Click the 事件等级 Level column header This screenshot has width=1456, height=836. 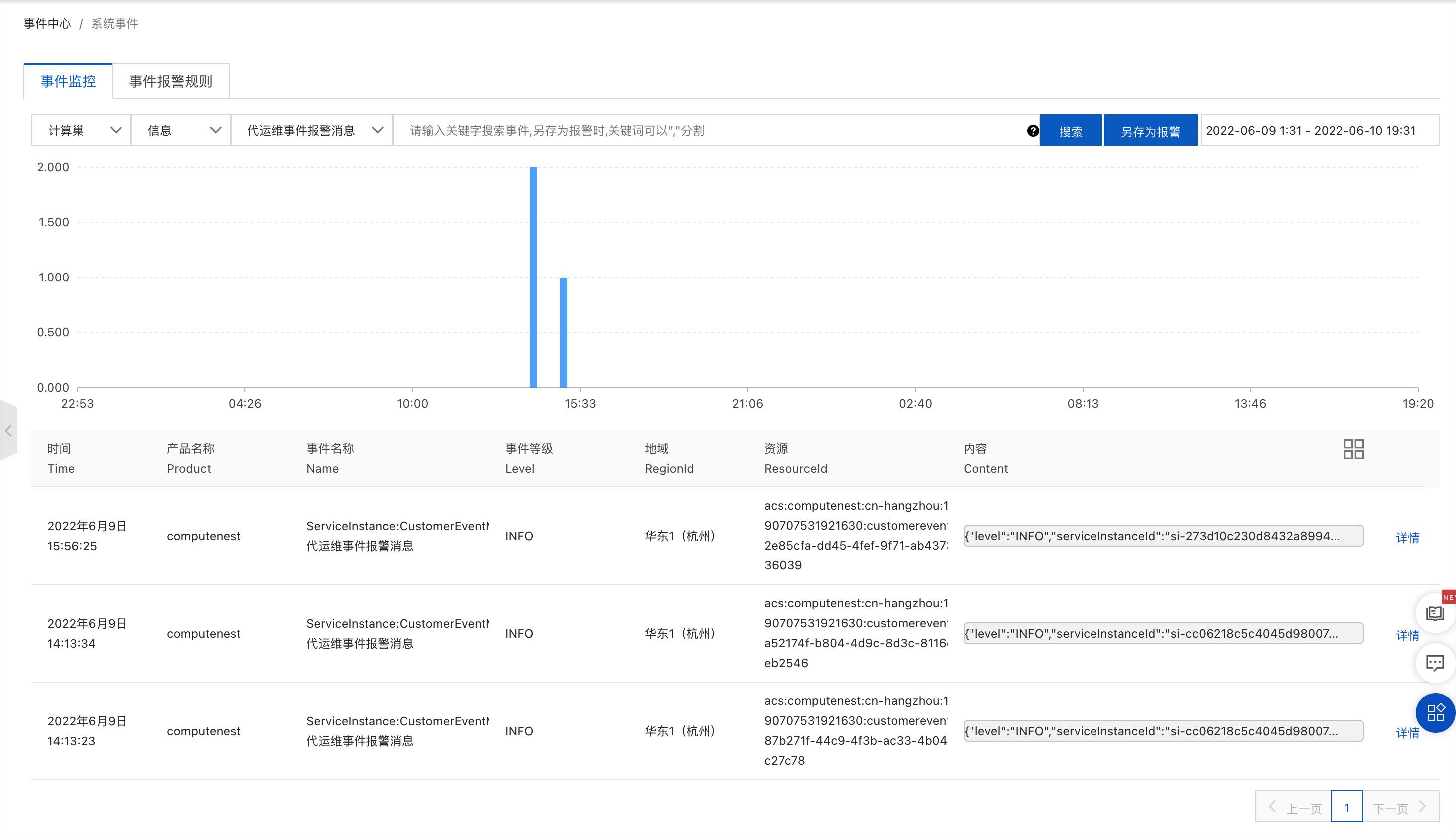pos(529,458)
